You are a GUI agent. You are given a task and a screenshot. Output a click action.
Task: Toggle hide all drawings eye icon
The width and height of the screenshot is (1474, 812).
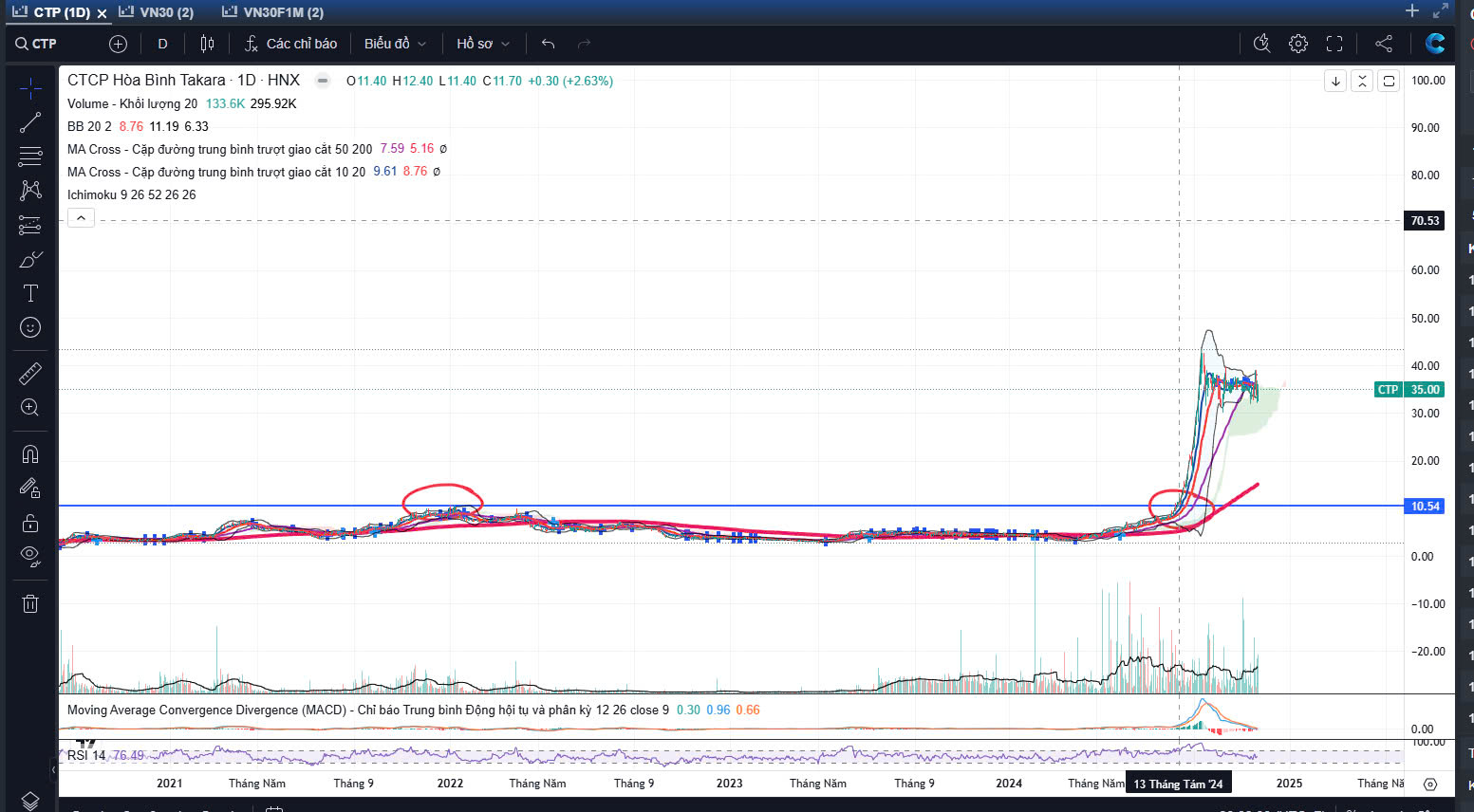click(x=30, y=556)
